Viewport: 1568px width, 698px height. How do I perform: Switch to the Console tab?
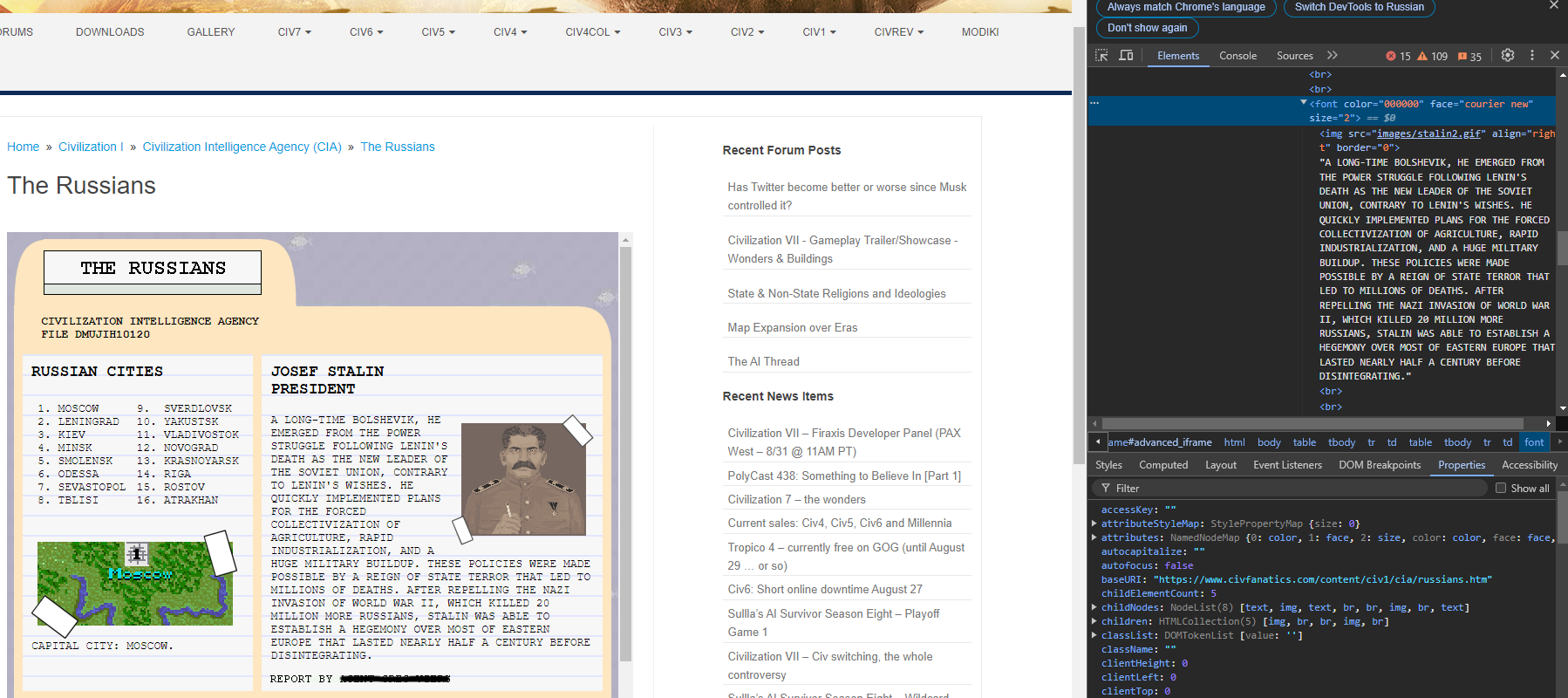(1237, 56)
